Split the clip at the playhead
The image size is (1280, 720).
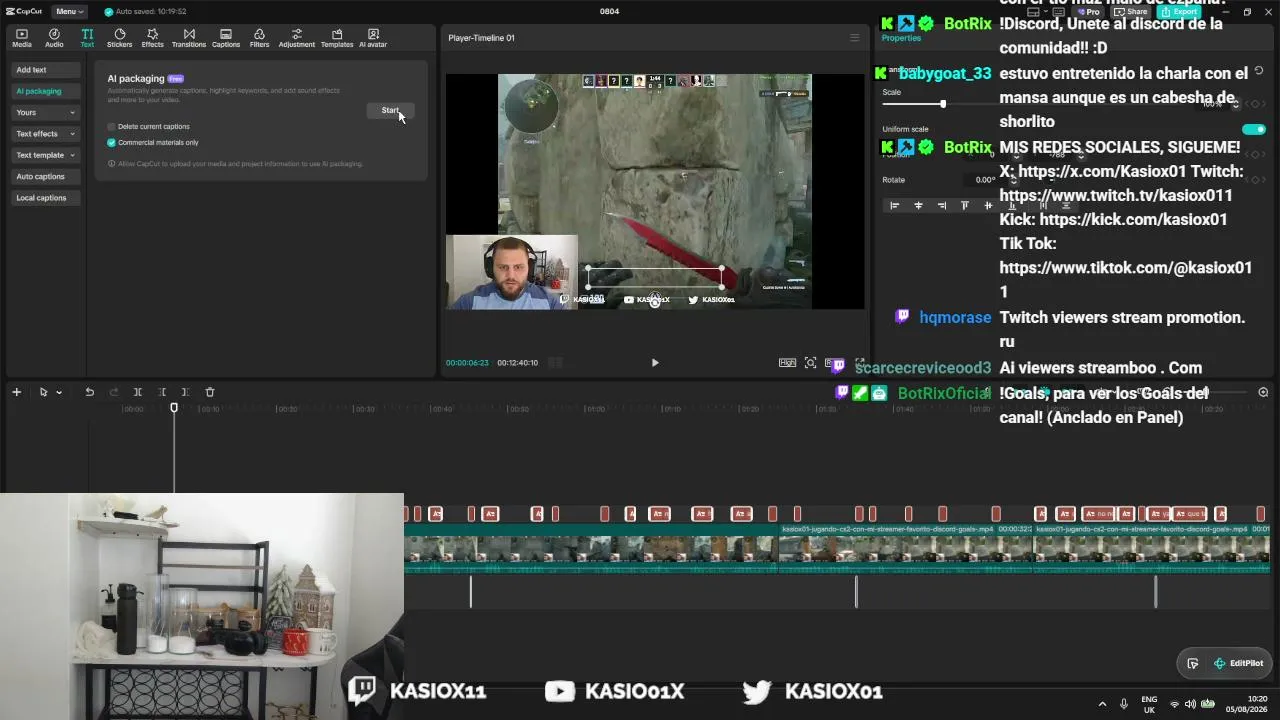point(138,392)
